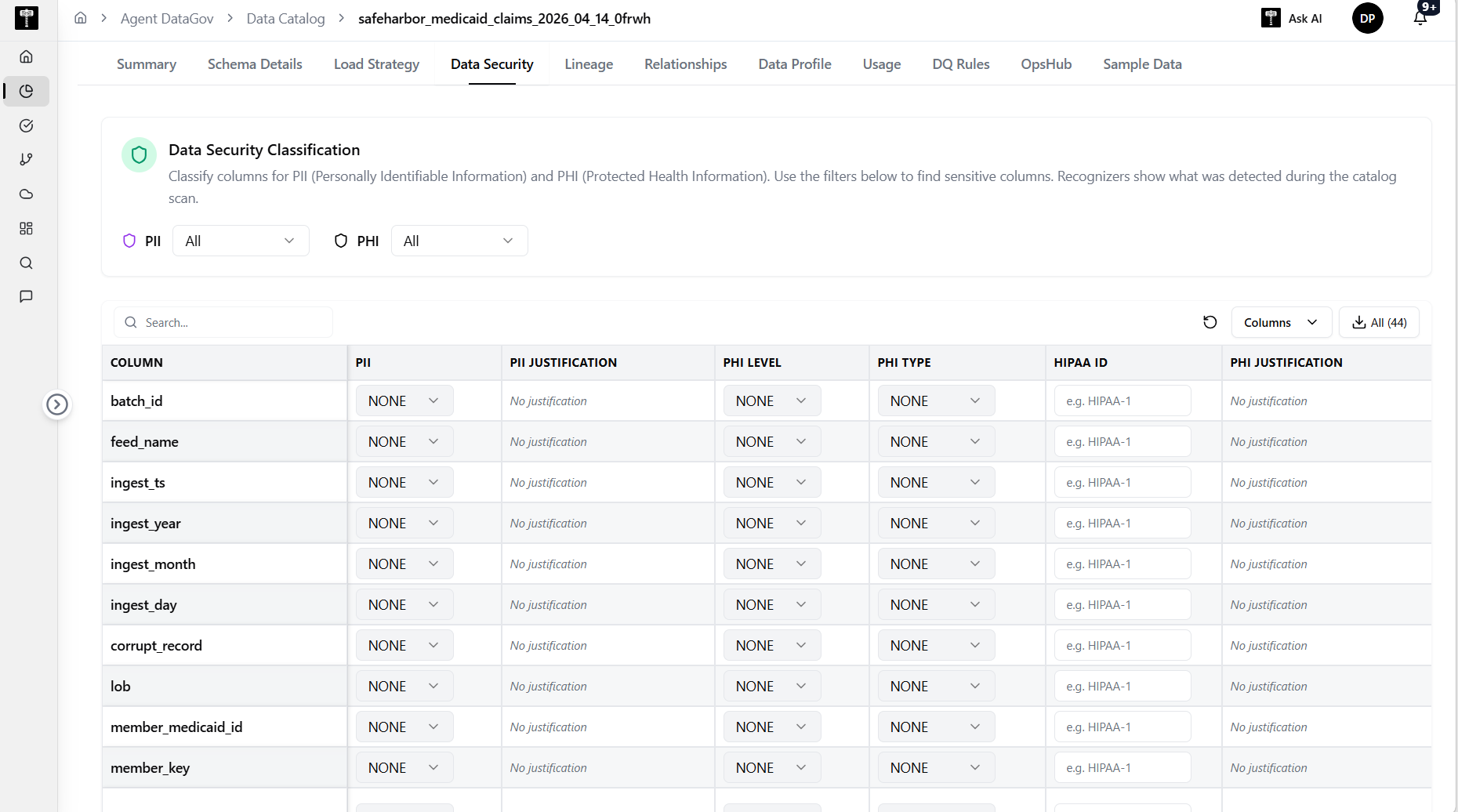Screen dimensions: 1458x812
Task: Switch to the Load Strategy tab
Action: coord(376,64)
